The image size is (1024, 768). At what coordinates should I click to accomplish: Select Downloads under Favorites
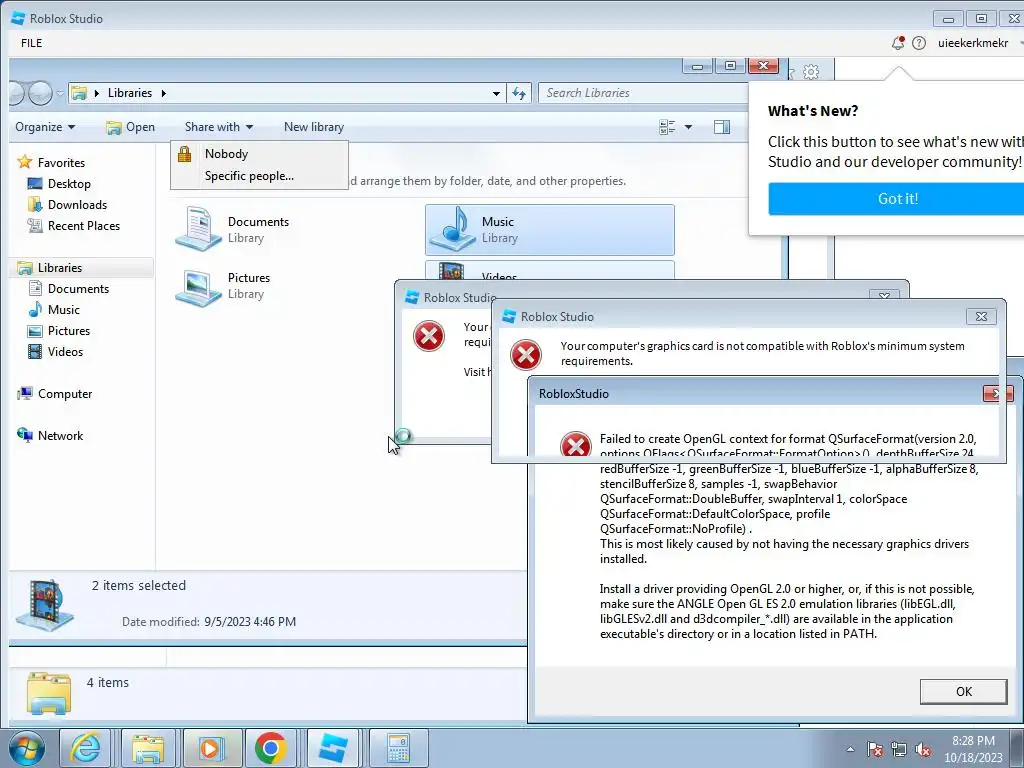pos(77,204)
